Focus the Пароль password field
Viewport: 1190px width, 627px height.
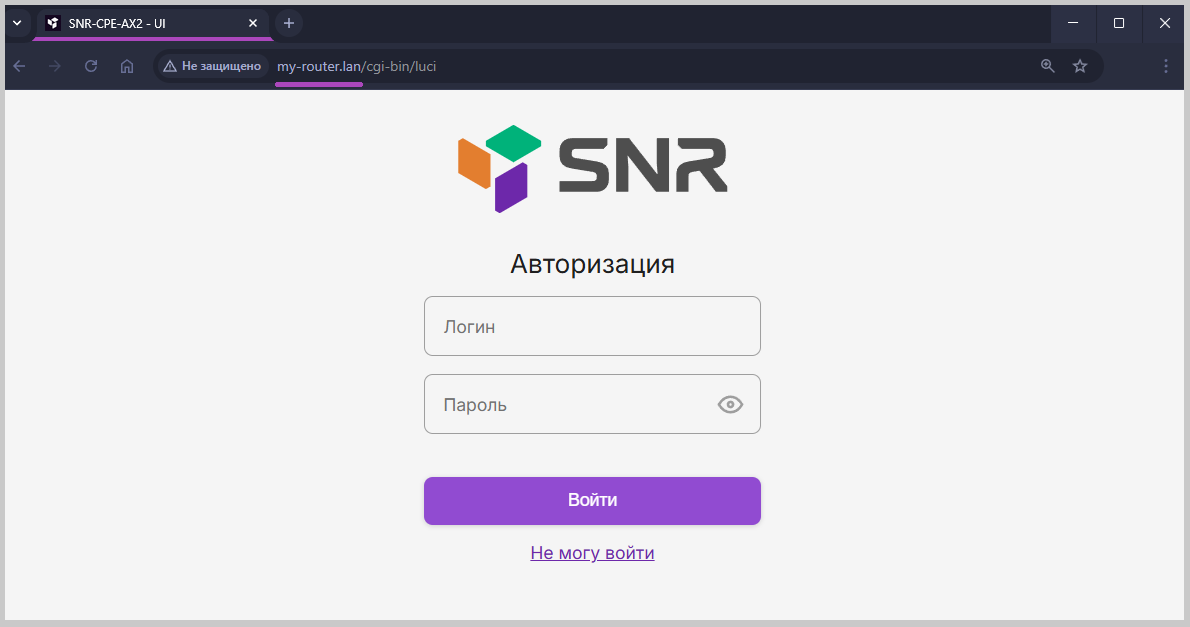tap(570, 404)
